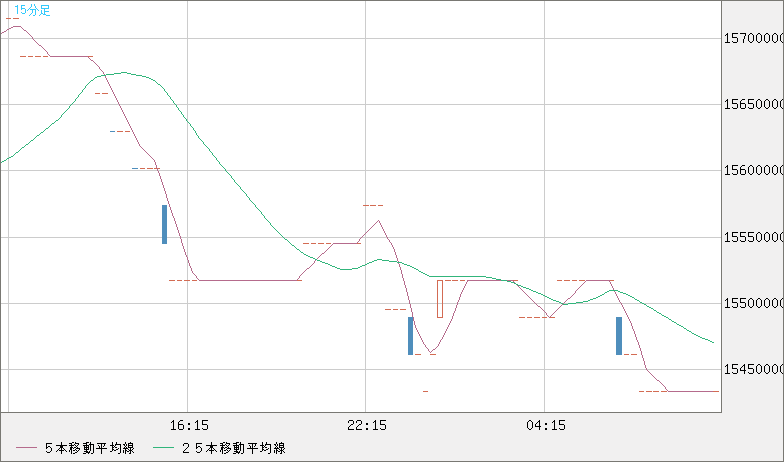Click the hollow red candlestick after 22:15
The width and height of the screenshot is (784, 462).
(440, 299)
